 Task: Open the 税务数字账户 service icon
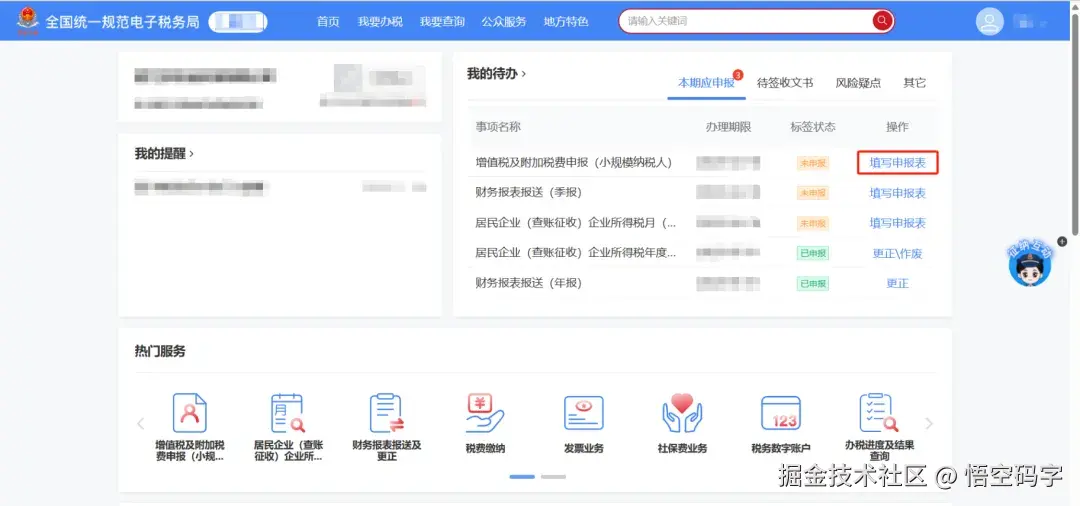pyautogui.click(x=780, y=413)
